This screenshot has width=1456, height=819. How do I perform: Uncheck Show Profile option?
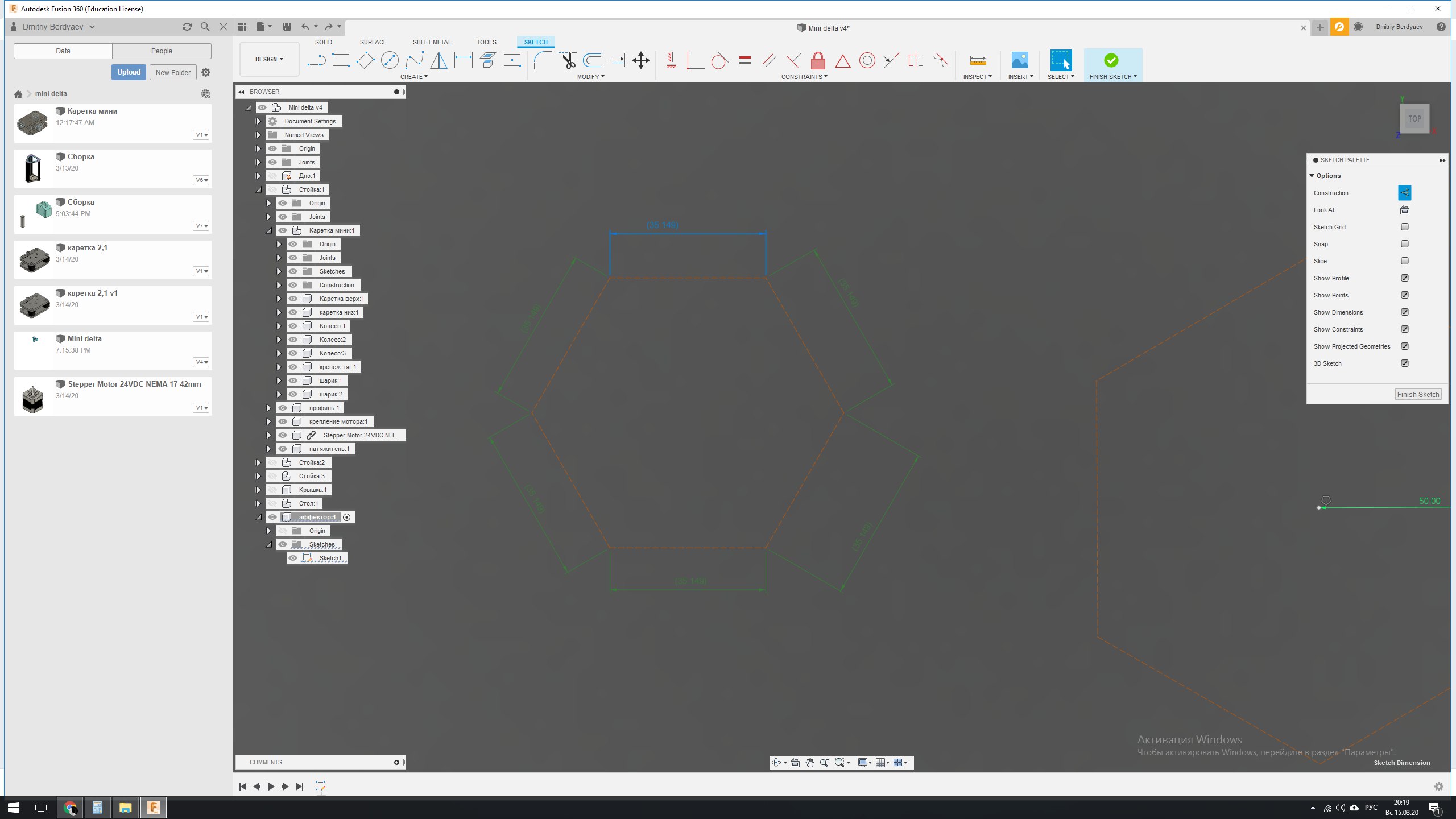click(1405, 278)
